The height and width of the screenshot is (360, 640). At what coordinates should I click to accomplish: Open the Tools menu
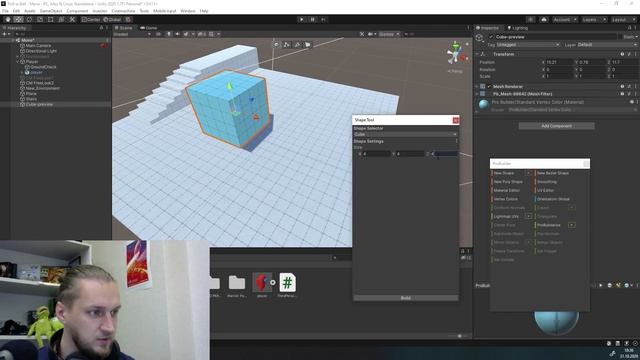144,11
